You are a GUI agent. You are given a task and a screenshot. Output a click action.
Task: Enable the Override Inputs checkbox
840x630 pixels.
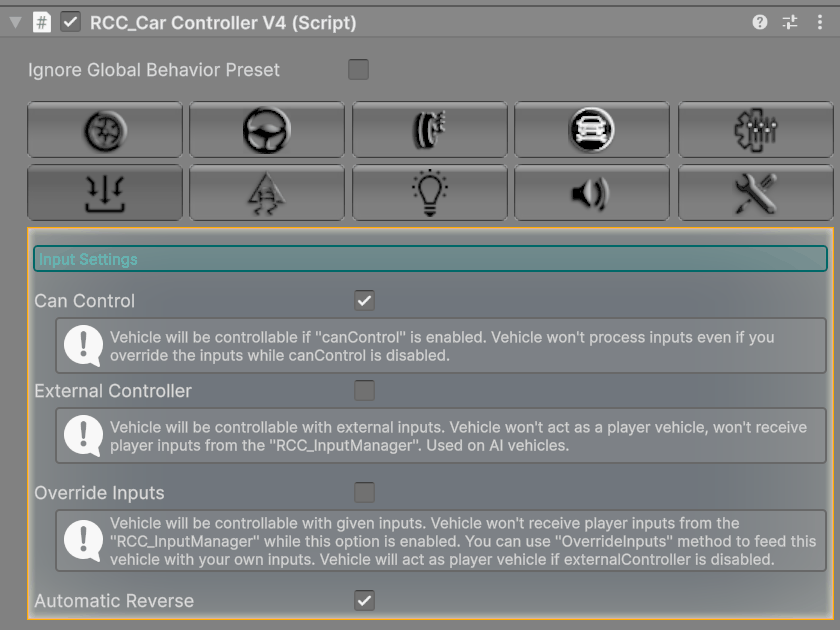[x=364, y=492]
